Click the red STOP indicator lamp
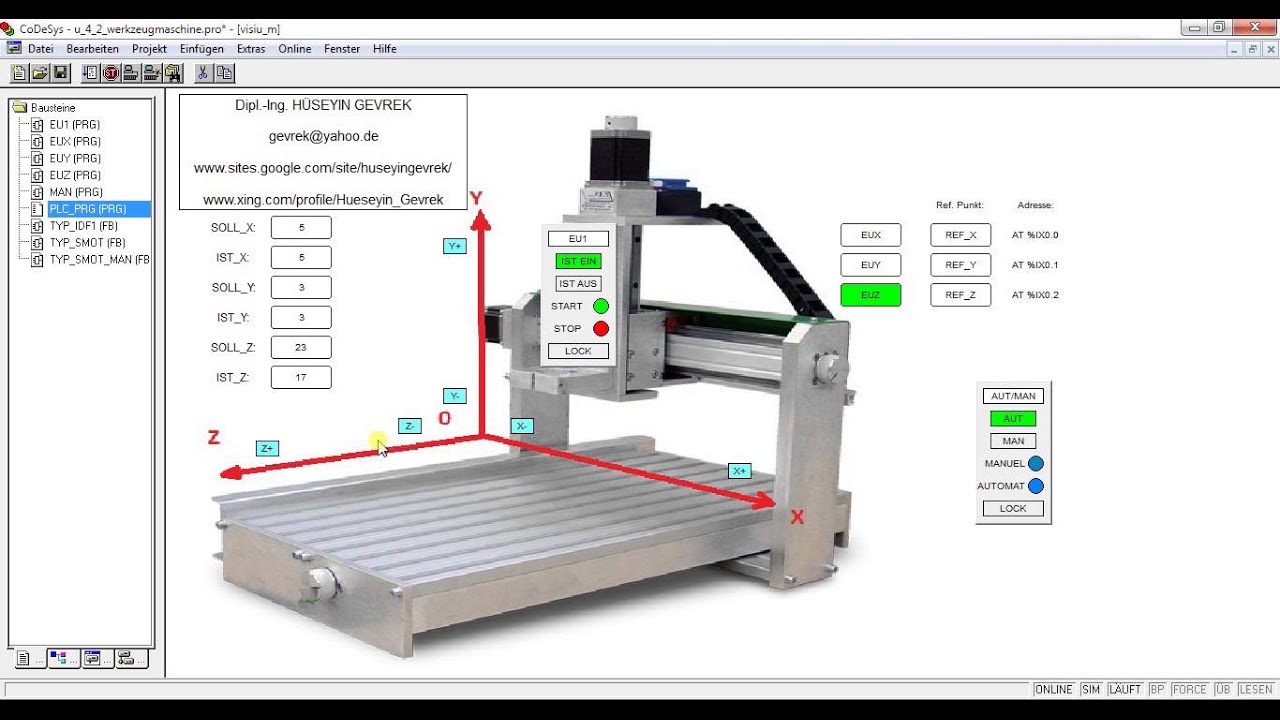The width and height of the screenshot is (1280, 720). click(x=601, y=328)
